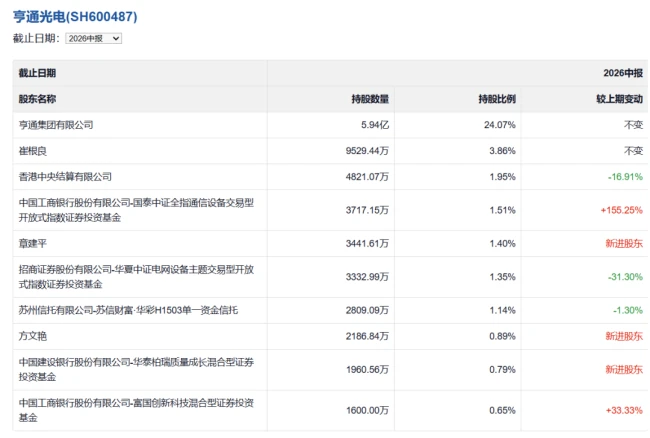Viewport: 650px width, 438px height.
Task: Select the holding amount 3717.15万
Action: coord(367,210)
